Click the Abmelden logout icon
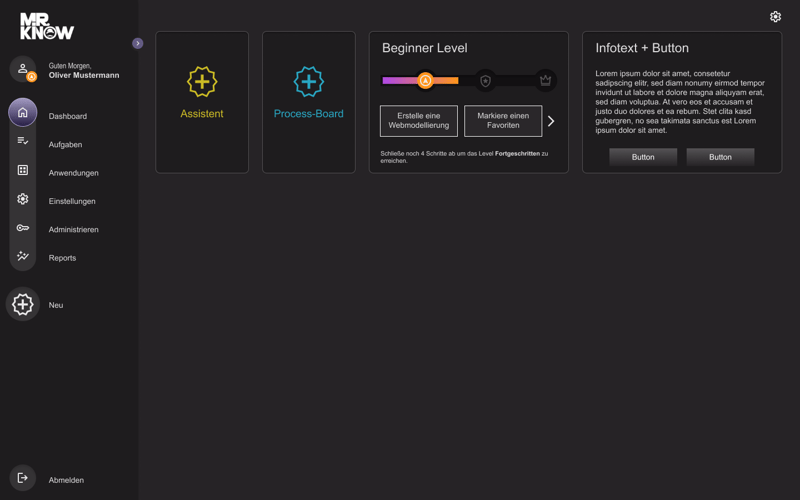The image size is (800, 500). pyautogui.click(x=22, y=478)
